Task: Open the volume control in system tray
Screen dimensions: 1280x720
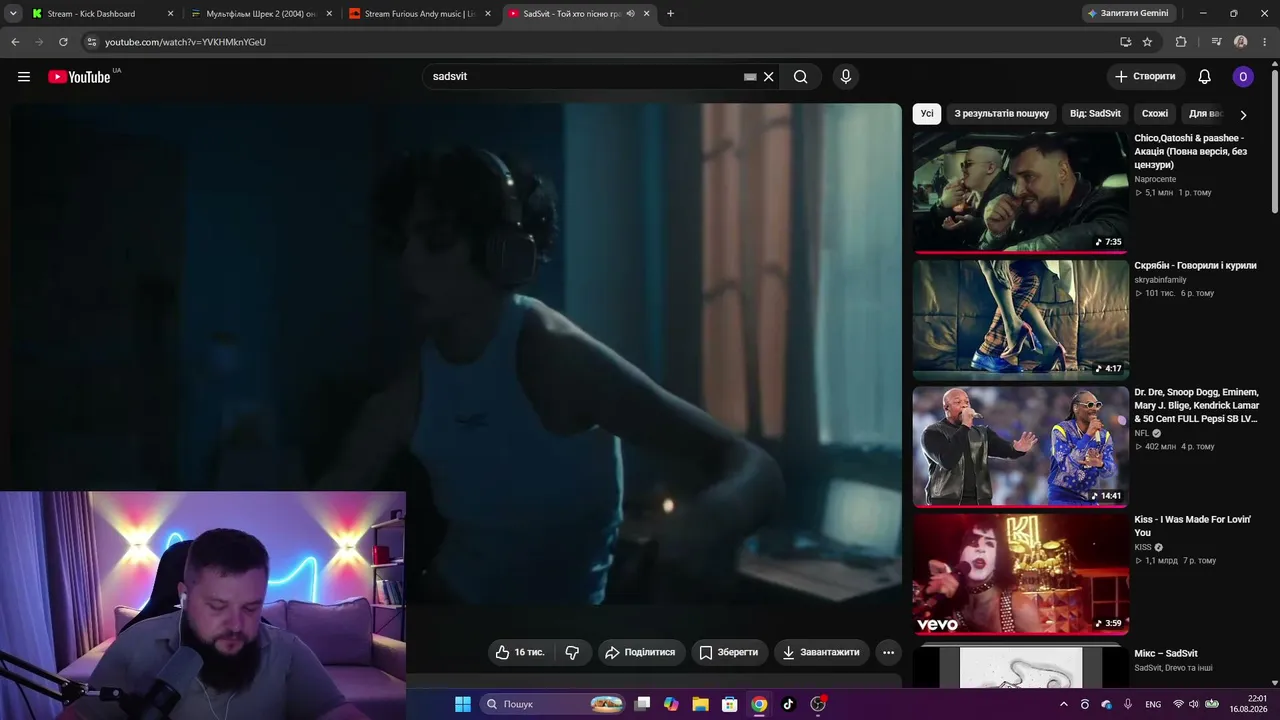Action: pos(1194,704)
